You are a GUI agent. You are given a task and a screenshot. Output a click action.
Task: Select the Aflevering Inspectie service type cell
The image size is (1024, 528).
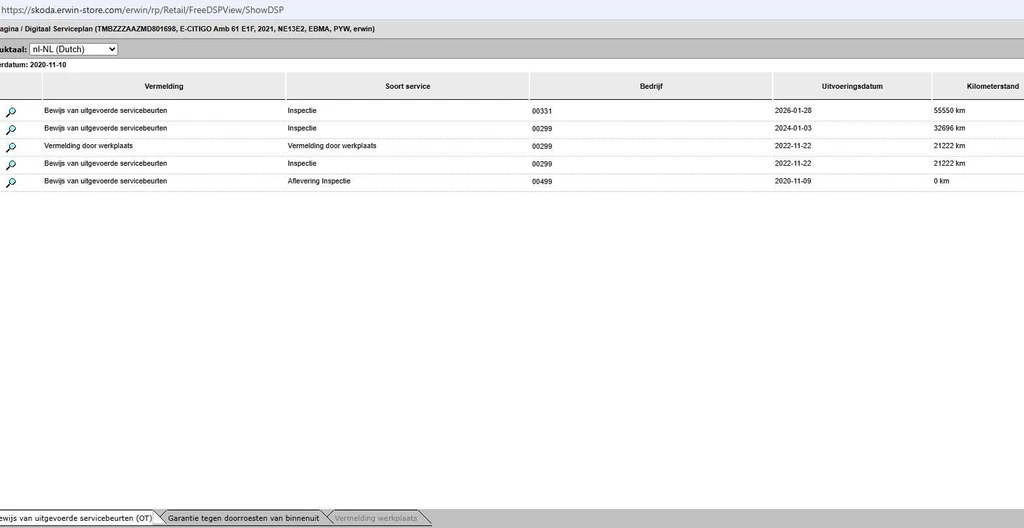(319, 181)
